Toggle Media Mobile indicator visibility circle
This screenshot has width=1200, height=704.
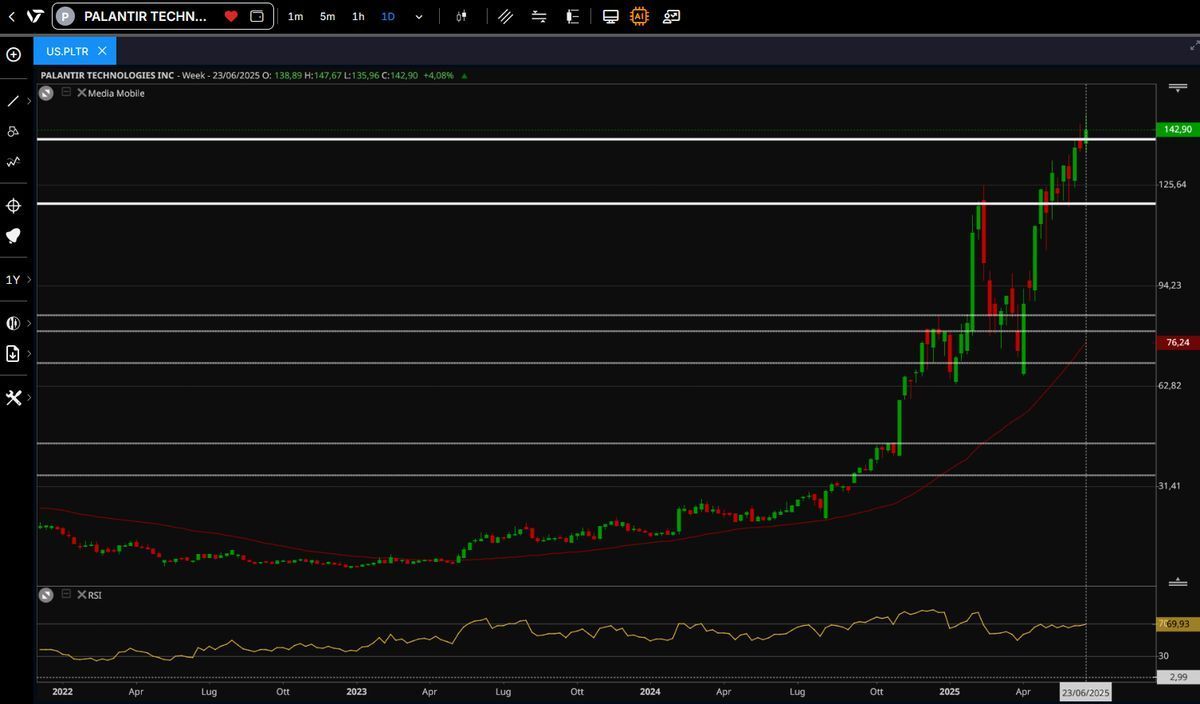pos(46,93)
